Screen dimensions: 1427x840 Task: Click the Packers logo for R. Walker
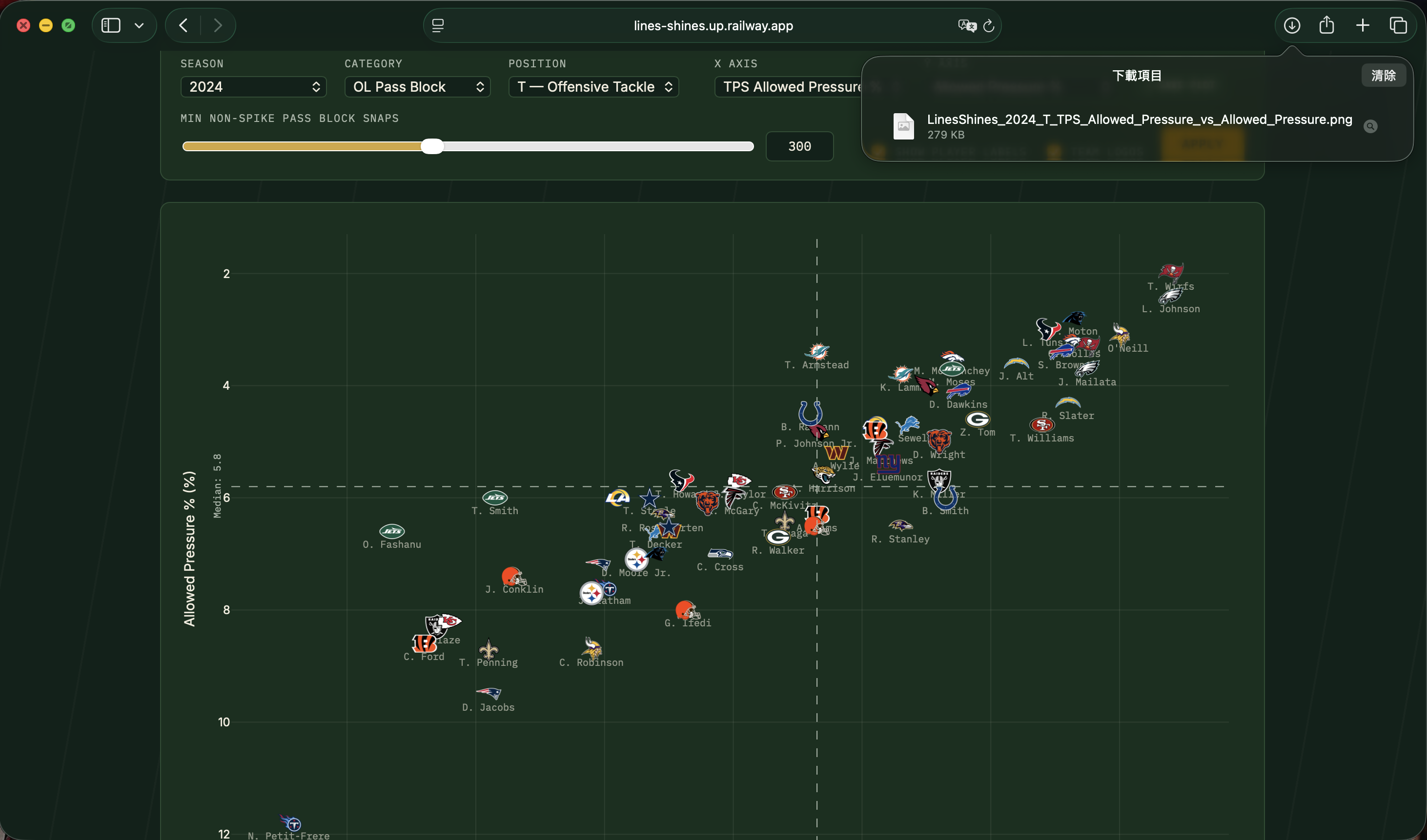(x=778, y=537)
